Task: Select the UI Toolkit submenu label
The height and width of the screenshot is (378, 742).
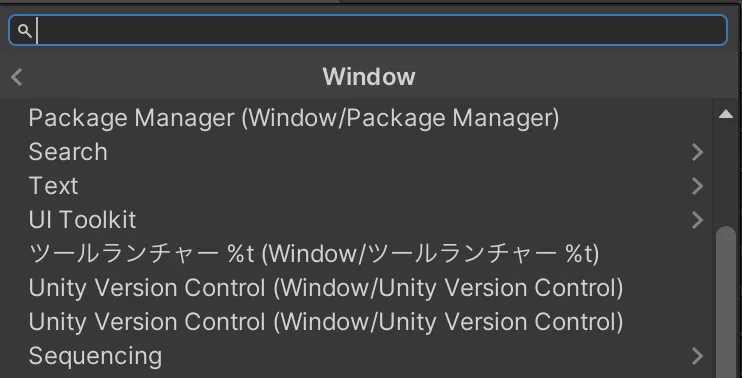Action: pyautogui.click(x=82, y=220)
